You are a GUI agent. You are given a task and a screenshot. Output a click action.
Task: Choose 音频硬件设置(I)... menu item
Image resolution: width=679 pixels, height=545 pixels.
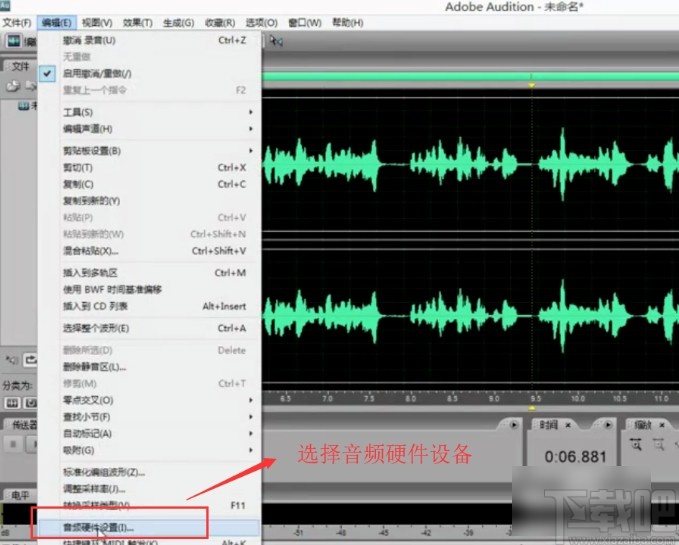point(149,528)
